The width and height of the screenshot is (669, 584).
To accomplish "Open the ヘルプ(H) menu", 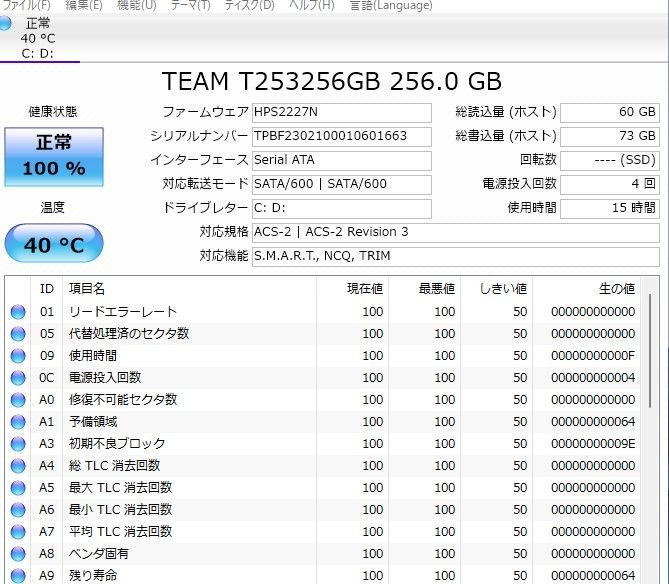I will (x=311, y=6).
